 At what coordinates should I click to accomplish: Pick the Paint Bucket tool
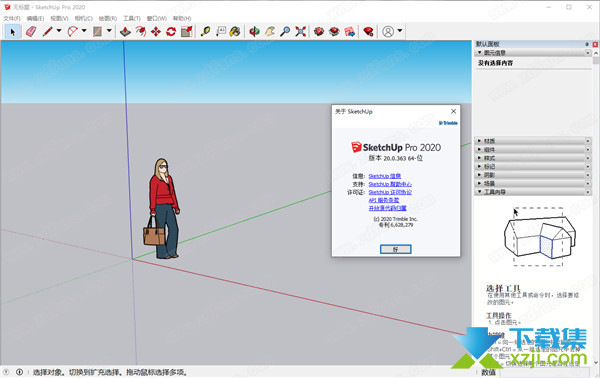coord(235,31)
